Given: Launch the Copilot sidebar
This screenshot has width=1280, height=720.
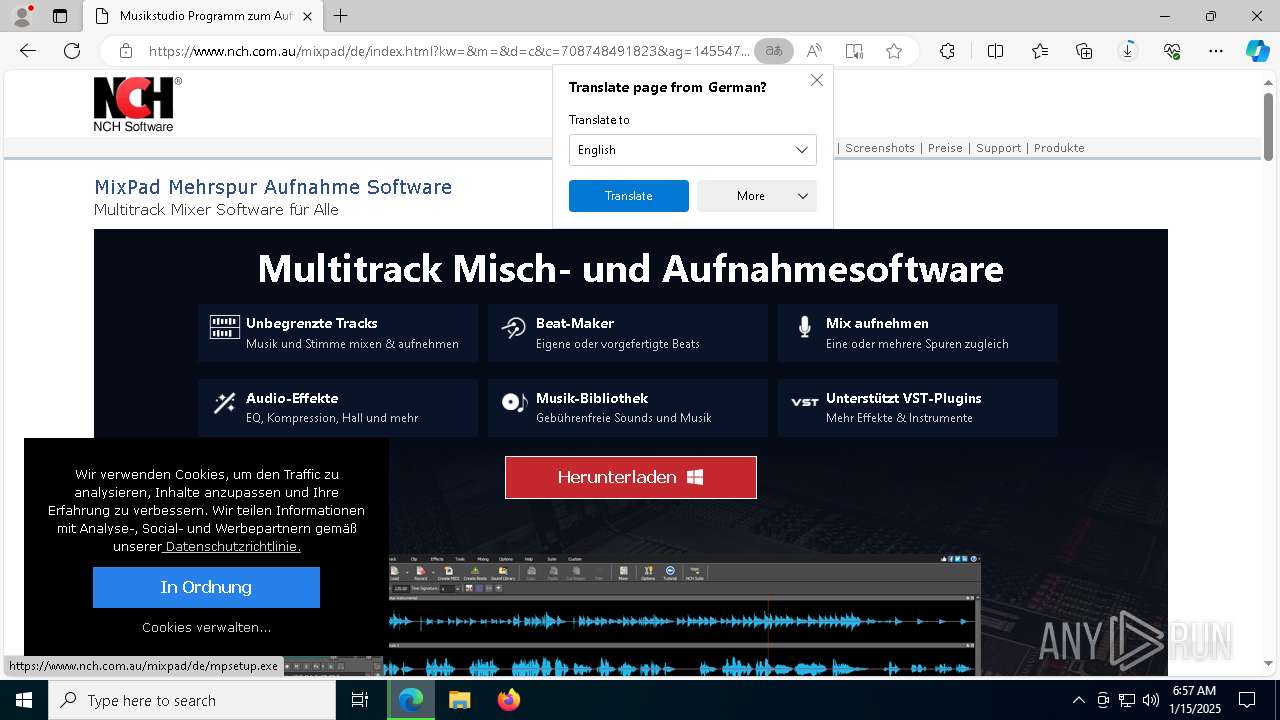Looking at the screenshot, I should click(x=1257, y=51).
